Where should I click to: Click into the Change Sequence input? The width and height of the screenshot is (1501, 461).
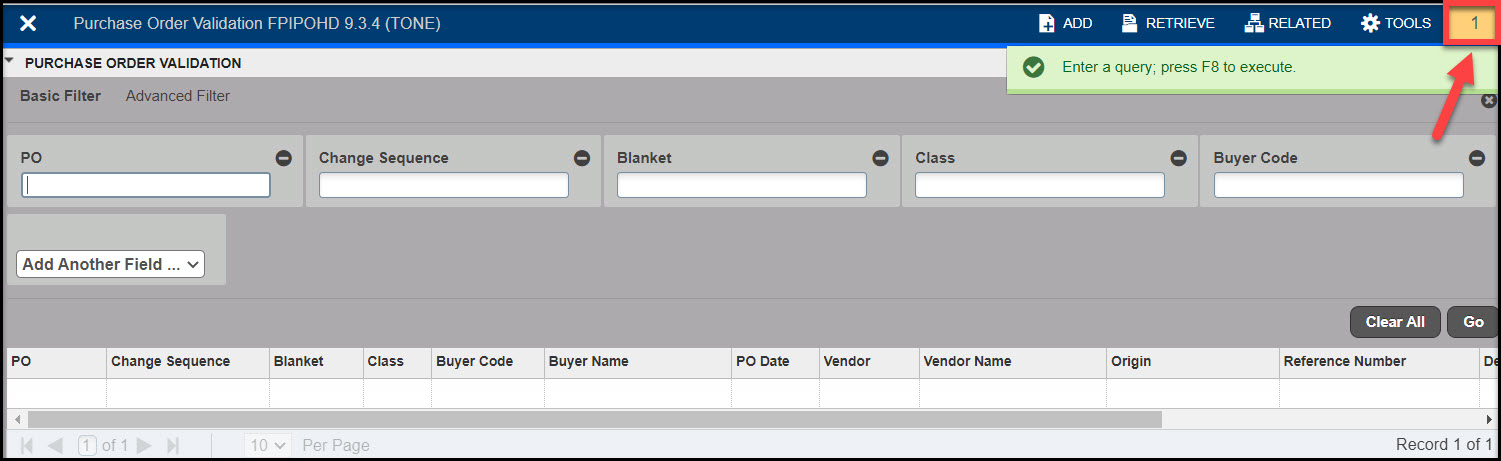coord(444,185)
